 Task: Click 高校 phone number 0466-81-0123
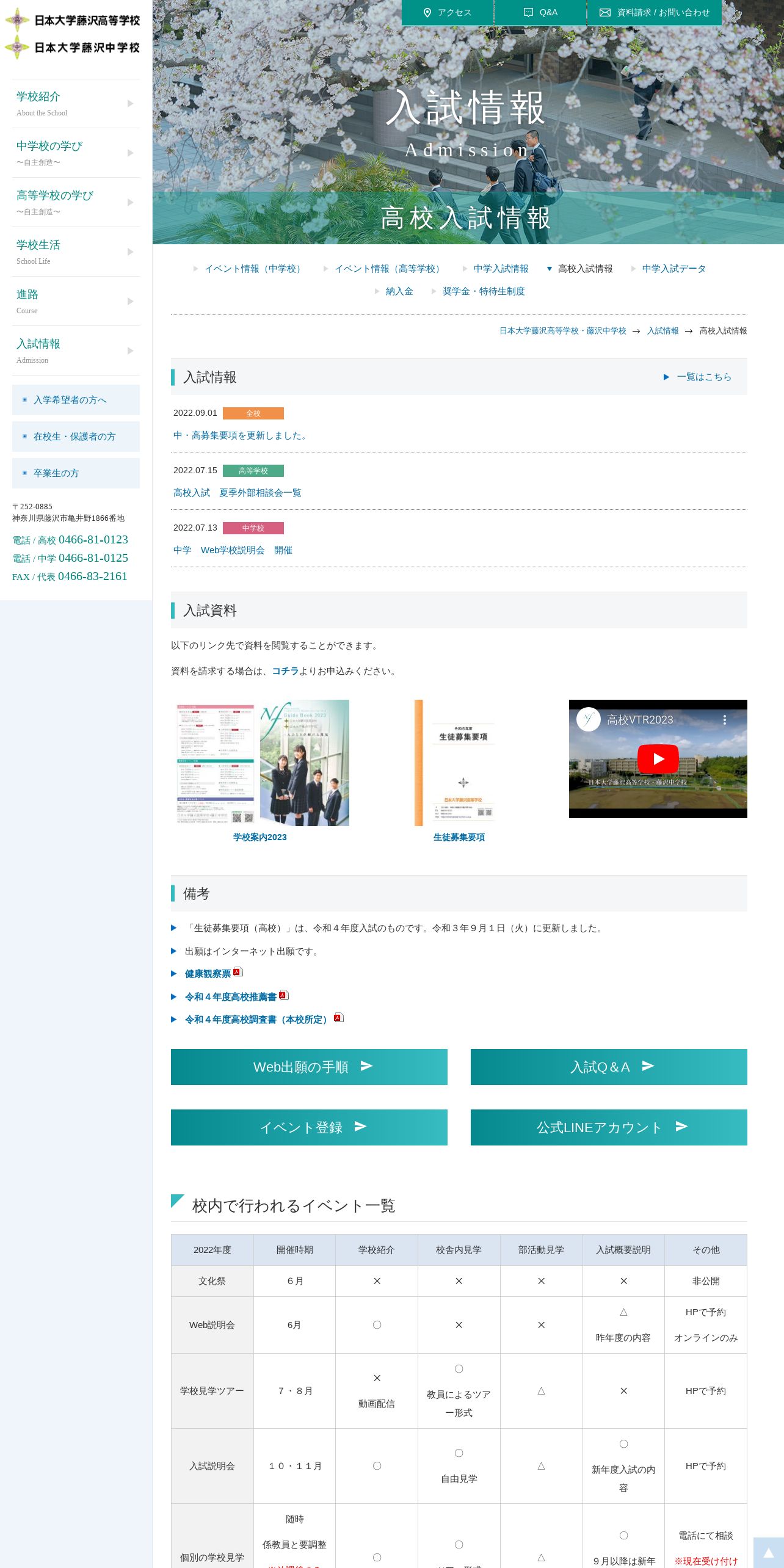(x=93, y=540)
